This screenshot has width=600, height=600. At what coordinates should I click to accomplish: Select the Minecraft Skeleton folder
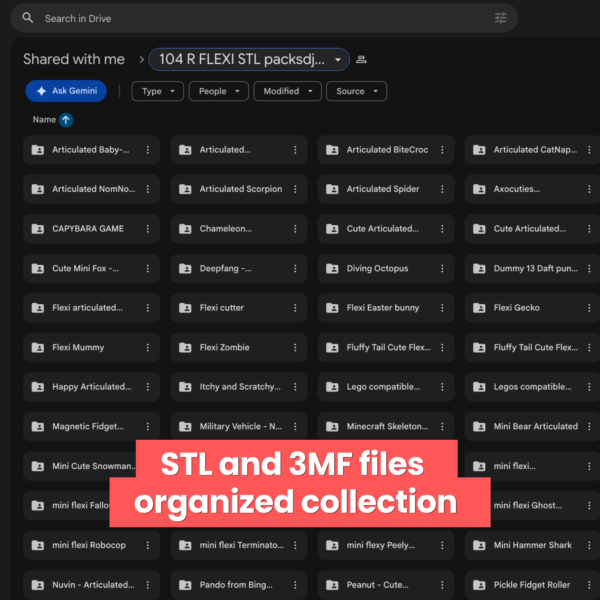[x=386, y=426]
